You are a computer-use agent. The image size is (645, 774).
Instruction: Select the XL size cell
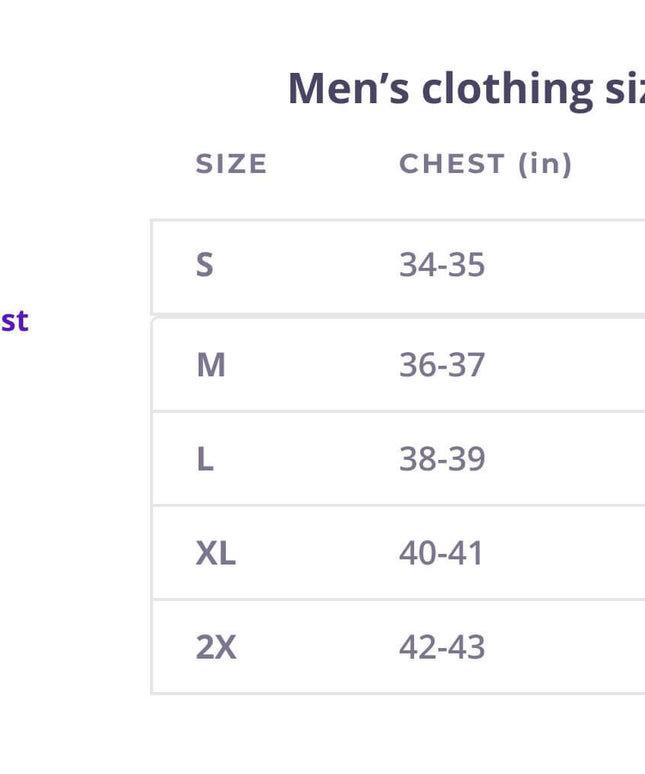(215, 553)
